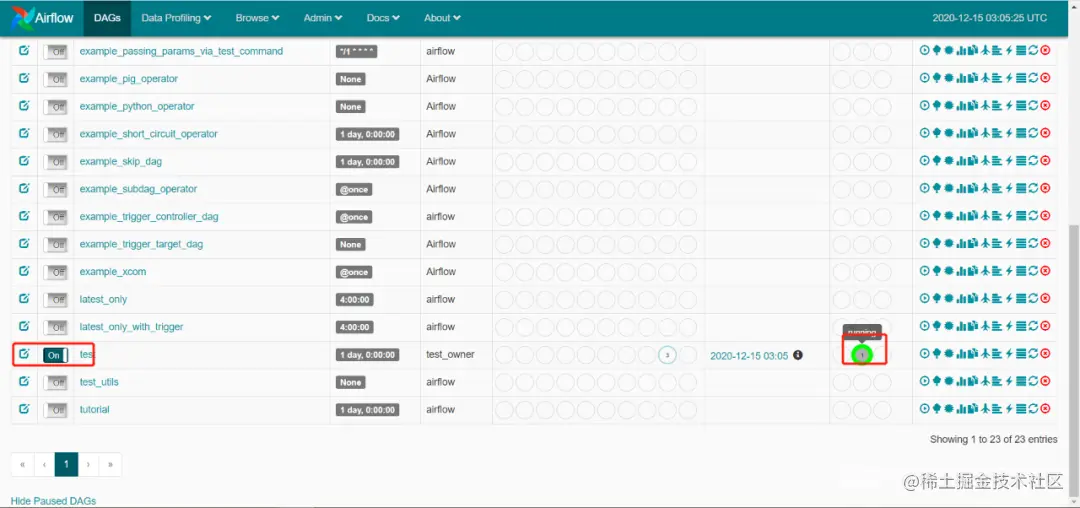Open Gantt chart icon for example_xcom row
Image resolution: width=1080 pixels, height=508 pixels.
(997, 271)
